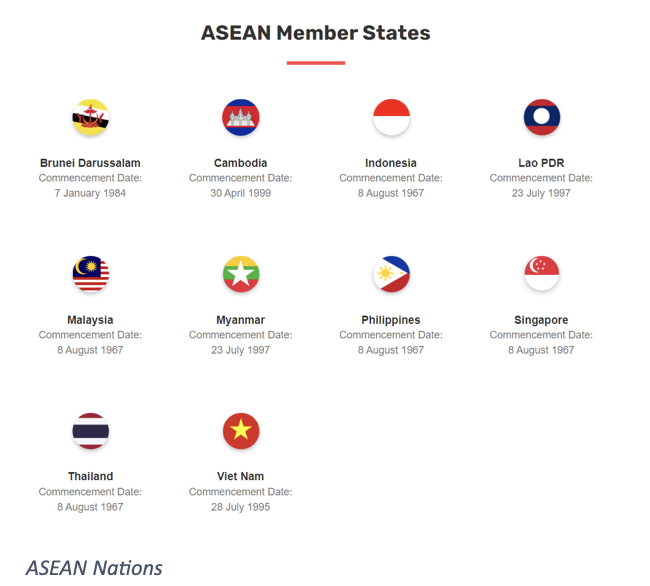The height and width of the screenshot is (586, 650).
Task: Click the Singapore country name
Action: point(541,320)
